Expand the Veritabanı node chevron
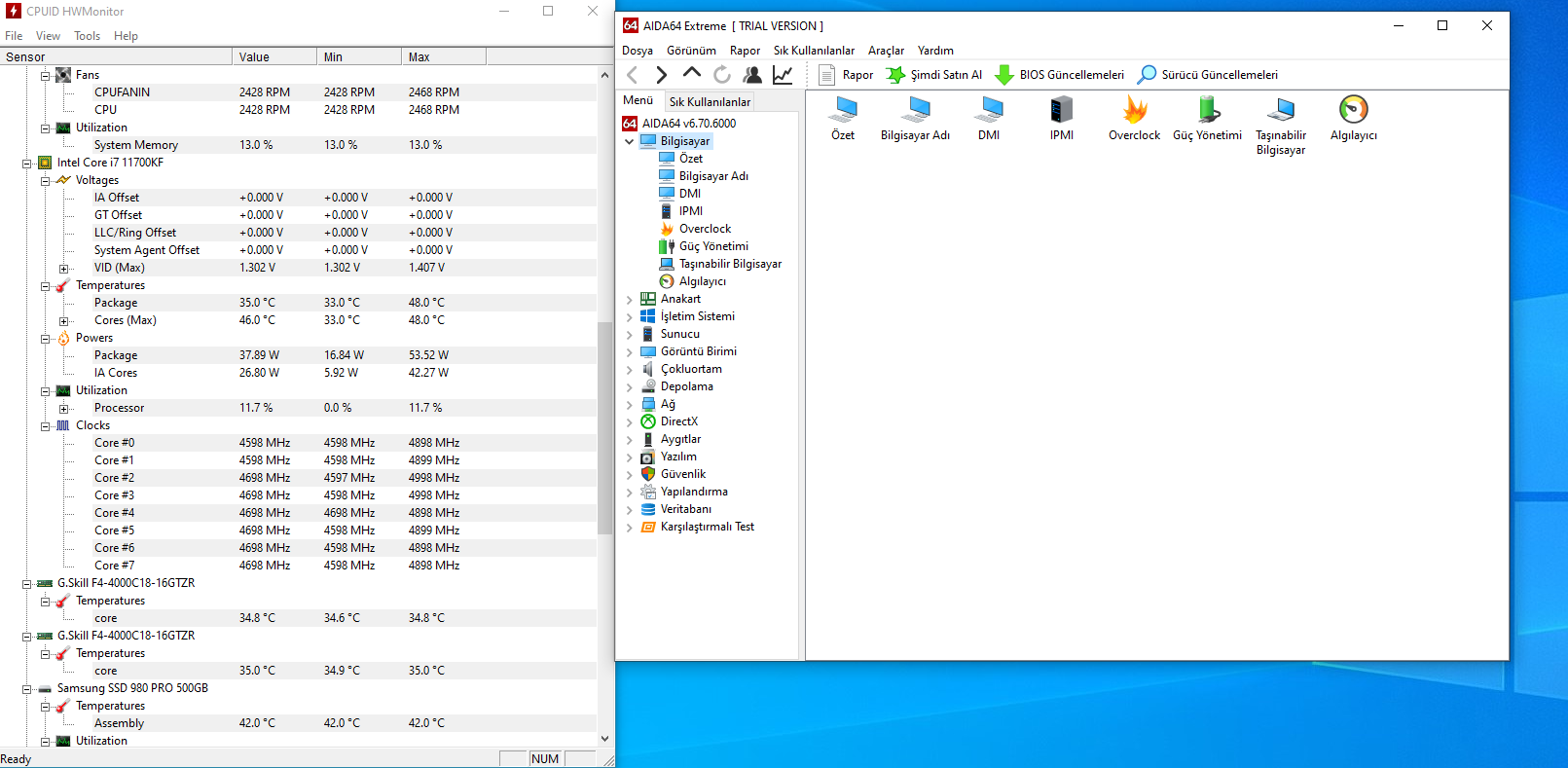The image size is (1568, 768). [630, 509]
